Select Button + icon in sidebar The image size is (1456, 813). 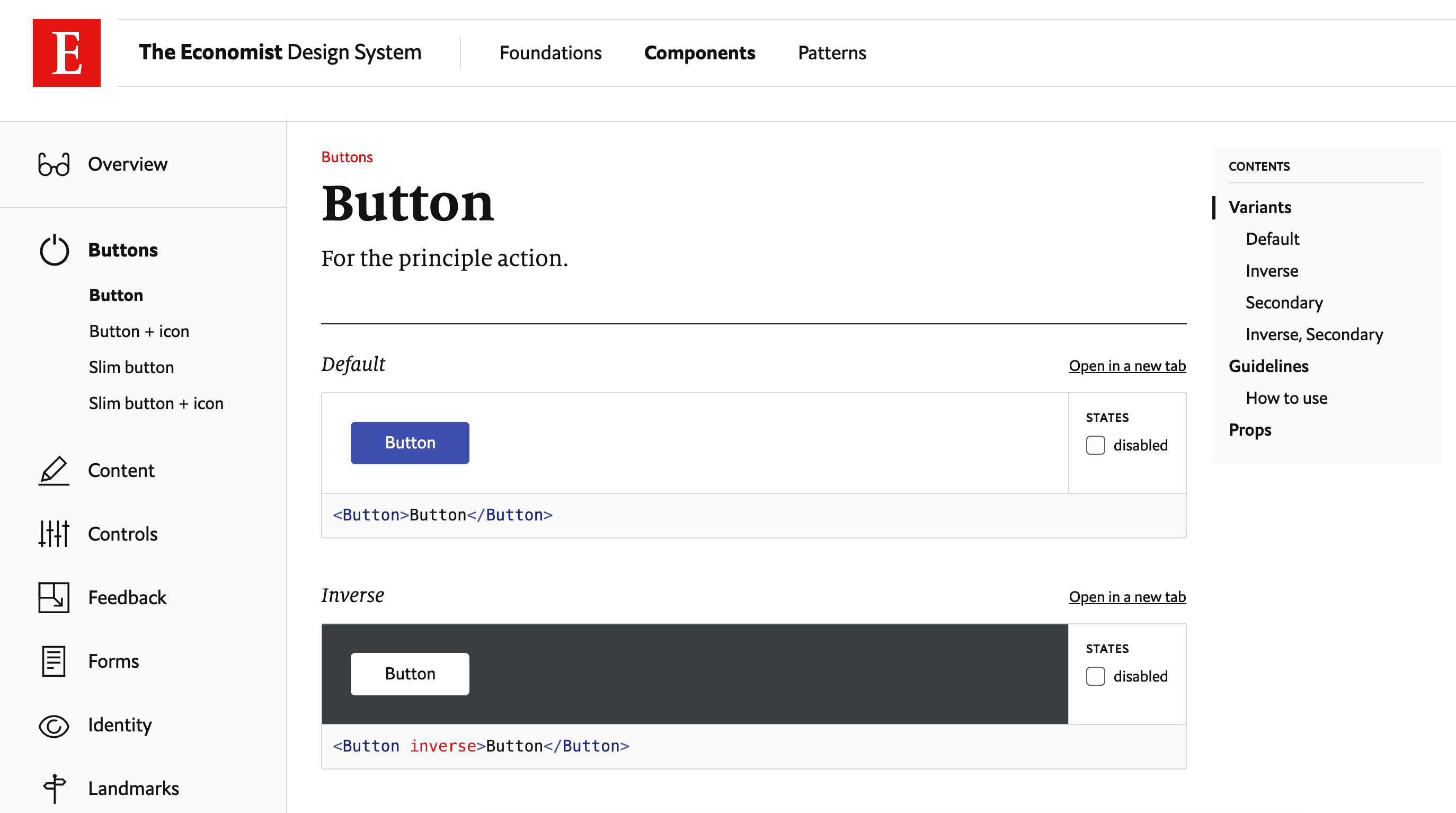click(x=139, y=331)
